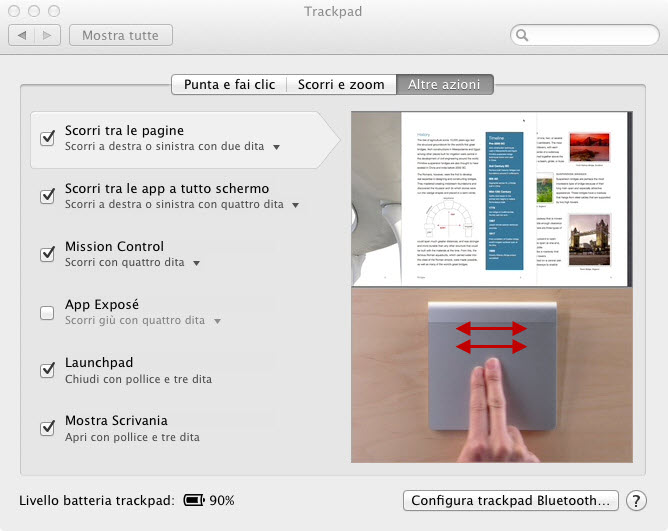Click the trackpad battery level icon
The image size is (668, 531).
pyautogui.click(x=193, y=500)
